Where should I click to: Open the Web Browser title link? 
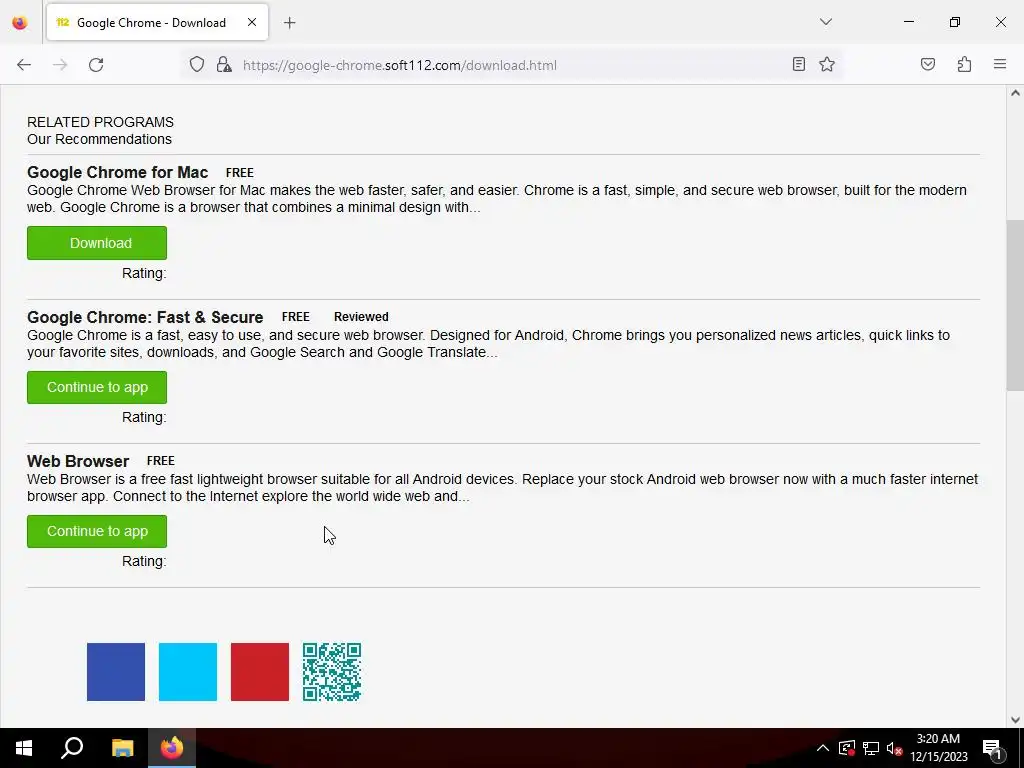(x=78, y=461)
